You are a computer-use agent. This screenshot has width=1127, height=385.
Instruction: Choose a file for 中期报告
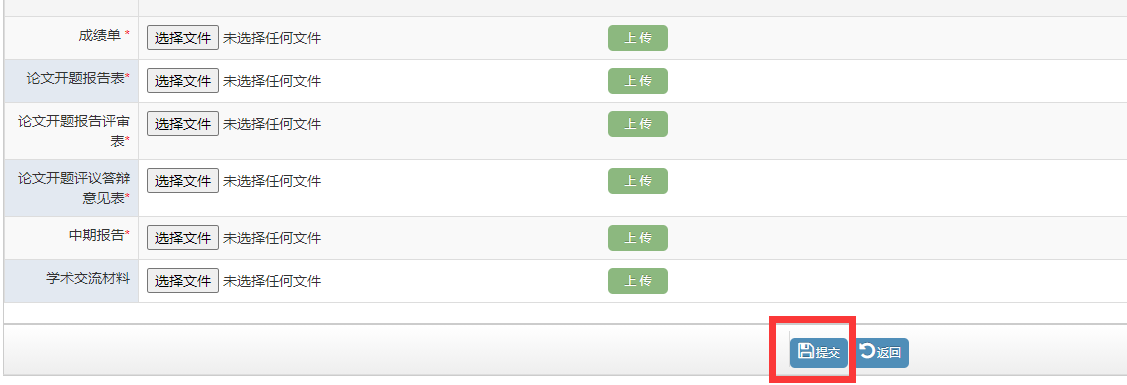[183, 238]
